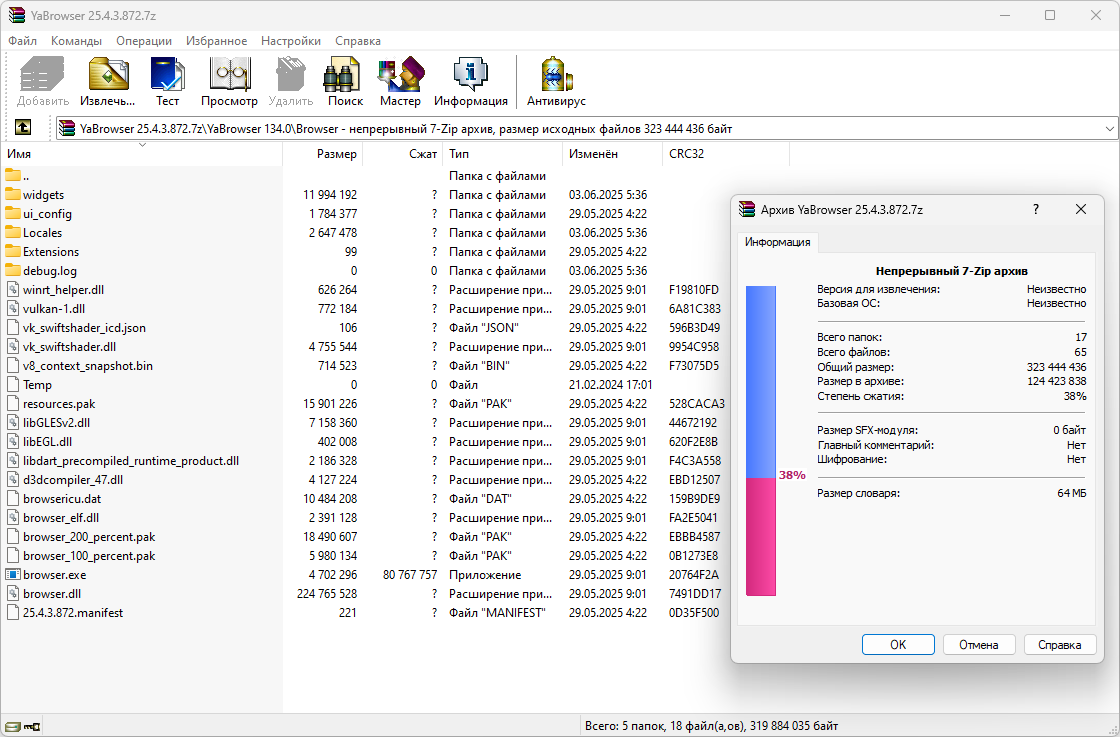Open the View (Просмотр) tool

tap(229, 81)
